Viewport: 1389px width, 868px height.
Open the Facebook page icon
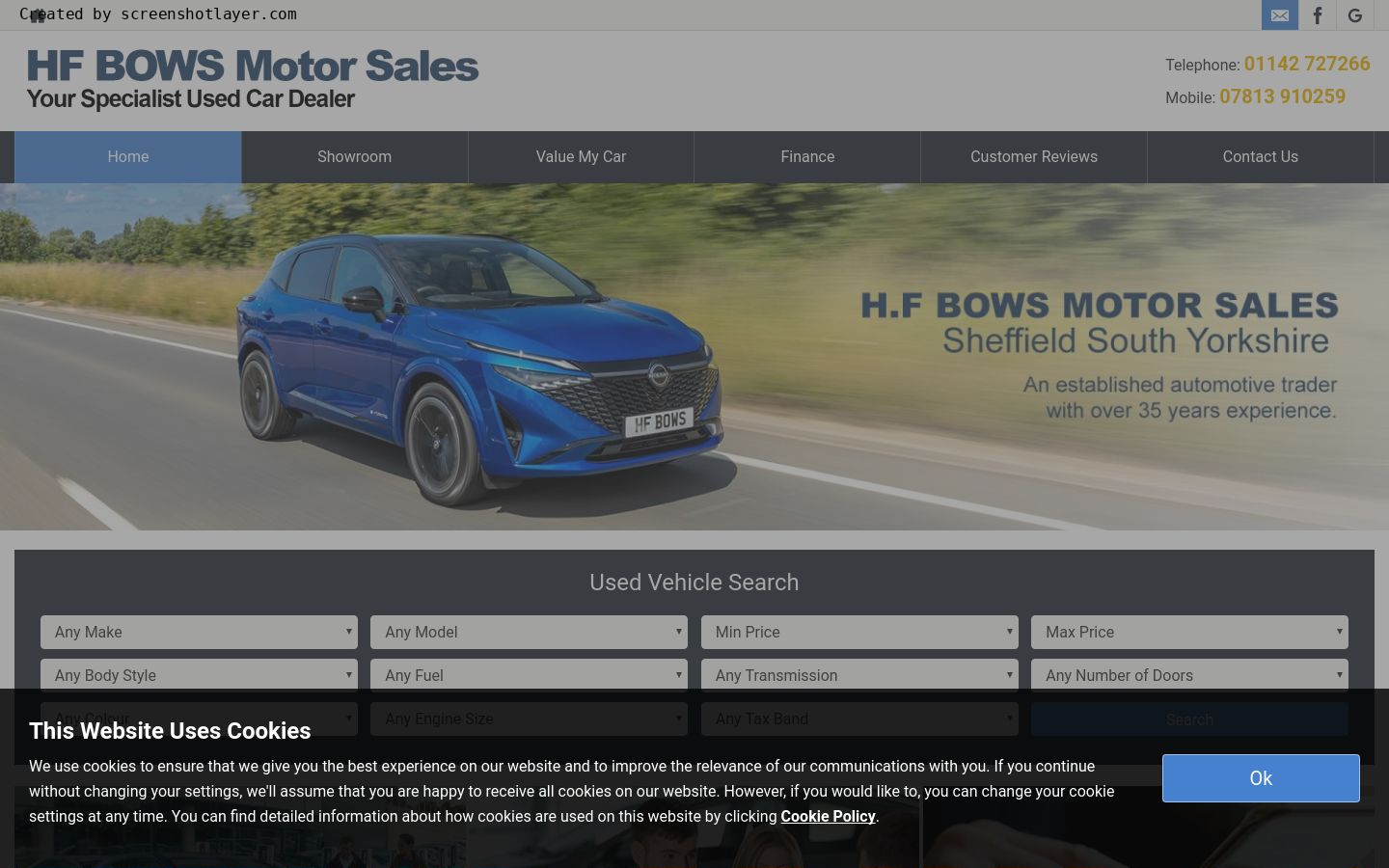[x=1317, y=15]
